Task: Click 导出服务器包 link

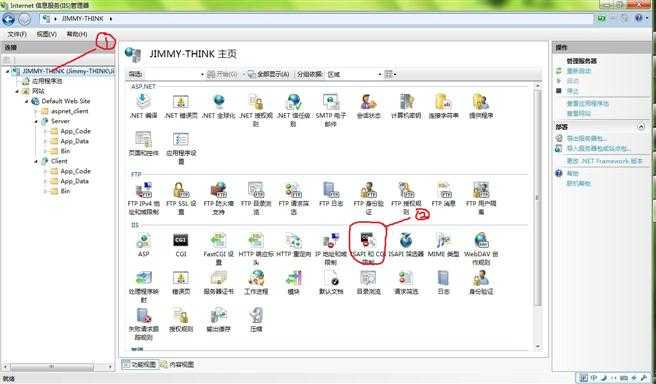Action: [x=587, y=138]
